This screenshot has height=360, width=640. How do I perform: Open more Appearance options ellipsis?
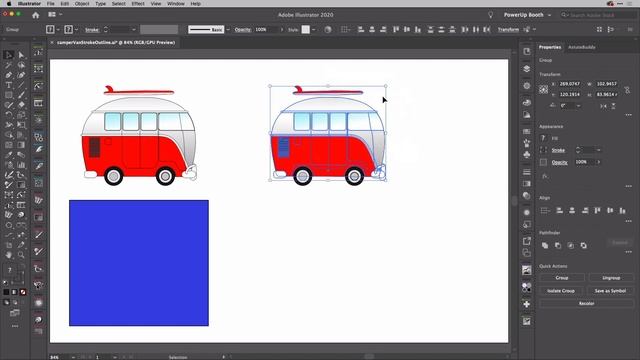[629, 186]
